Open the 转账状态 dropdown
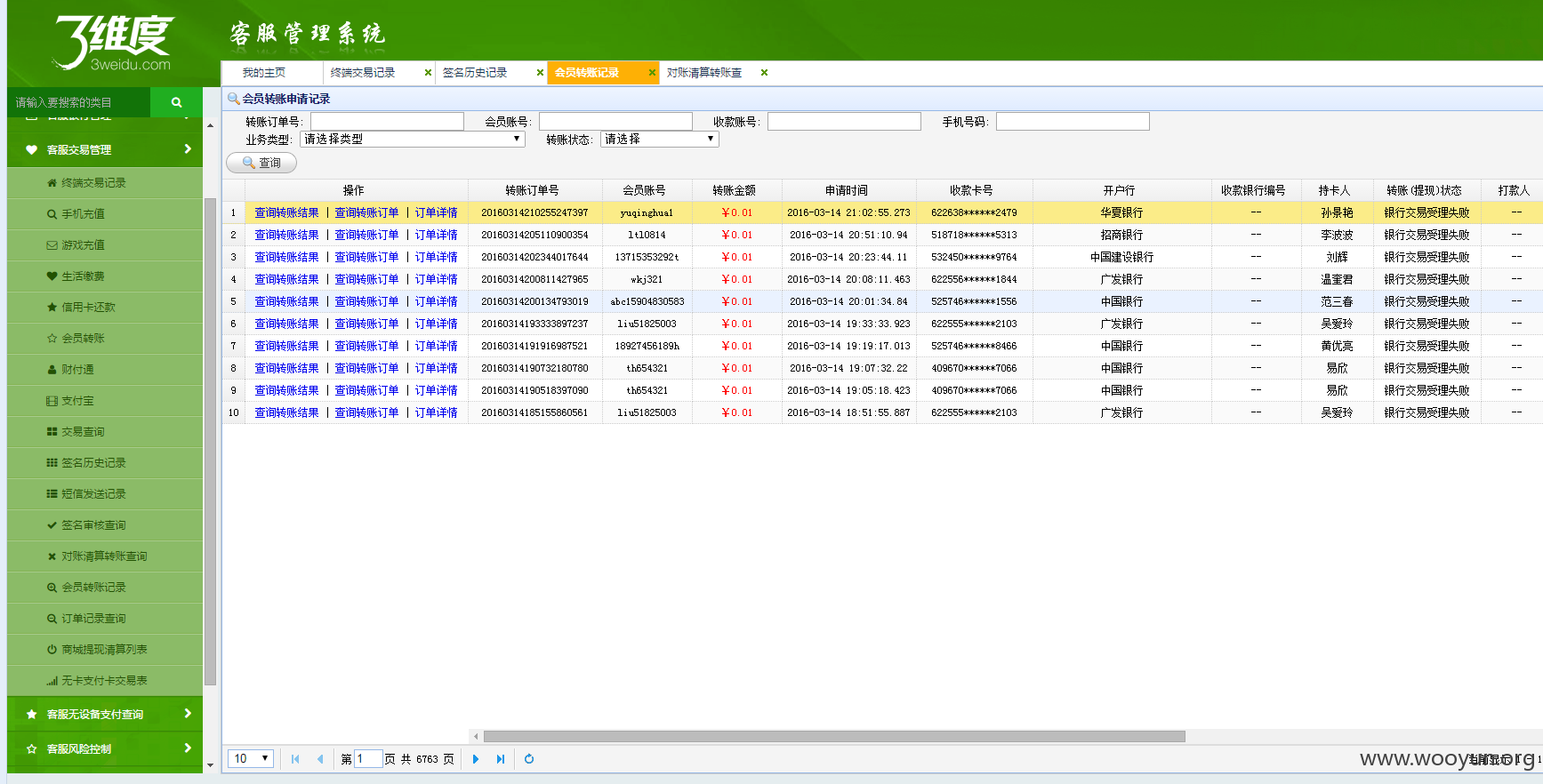The width and height of the screenshot is (1543, 784). click(659, 140)
